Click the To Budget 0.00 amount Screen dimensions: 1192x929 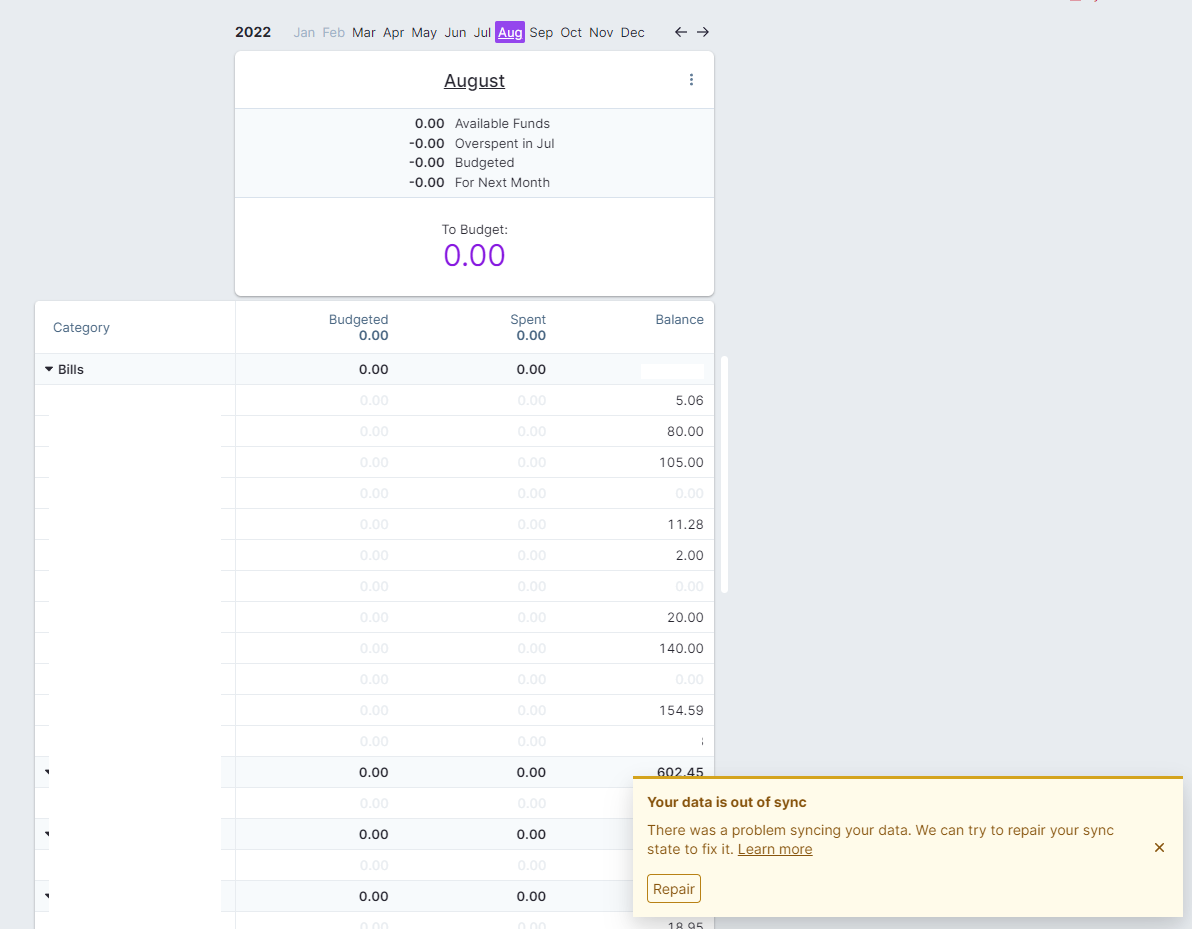click(474, 255)
